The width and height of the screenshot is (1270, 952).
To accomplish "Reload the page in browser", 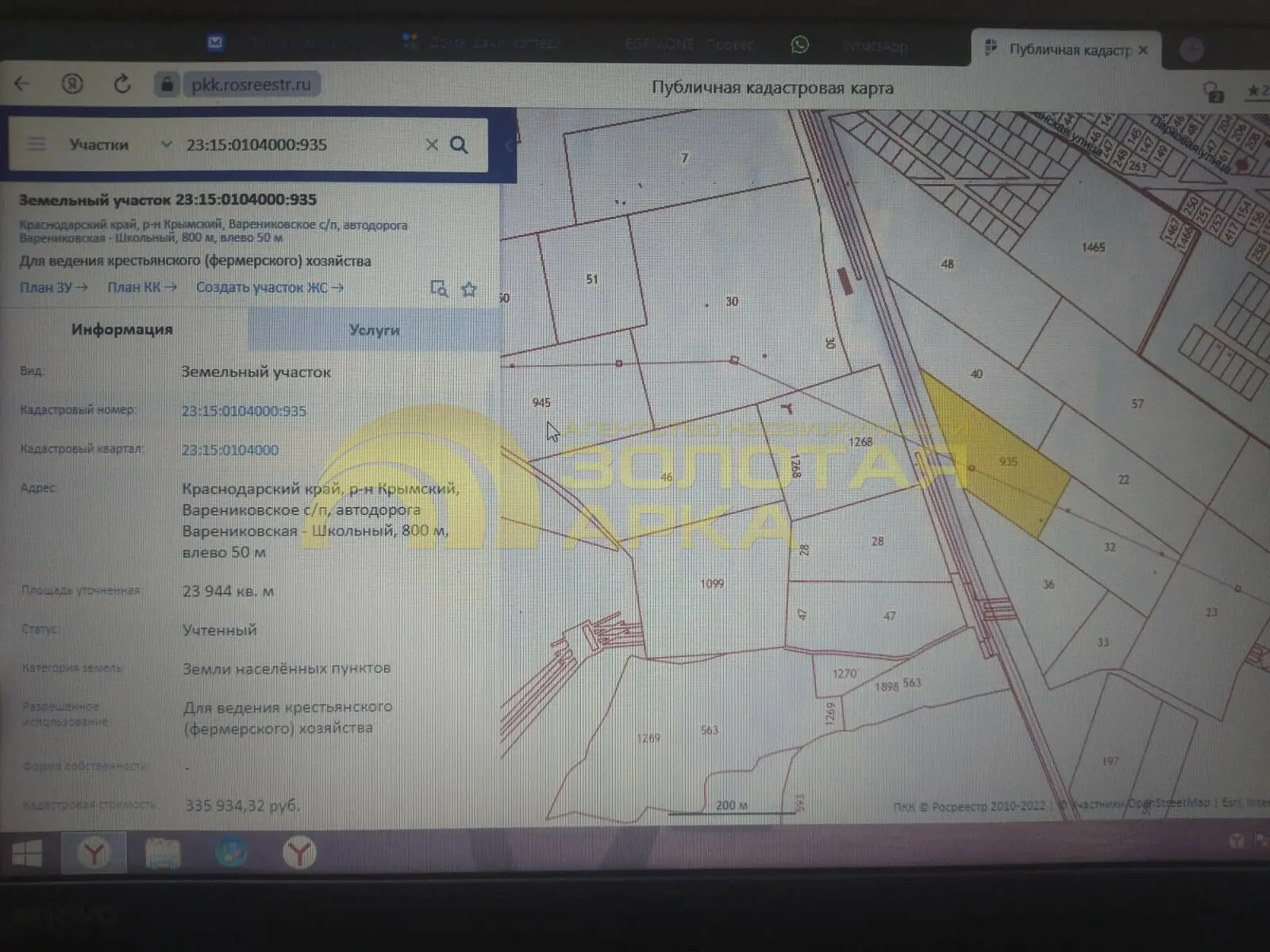I will [x=122, y=83].
